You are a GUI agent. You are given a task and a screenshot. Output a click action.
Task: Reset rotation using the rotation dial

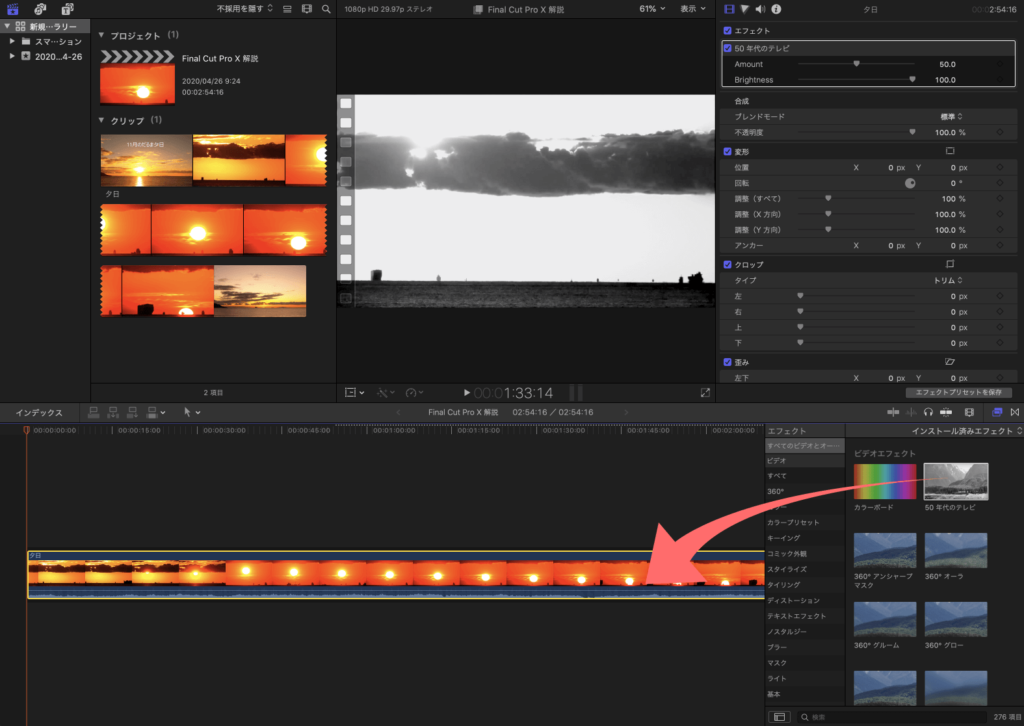tap(910, 183)
